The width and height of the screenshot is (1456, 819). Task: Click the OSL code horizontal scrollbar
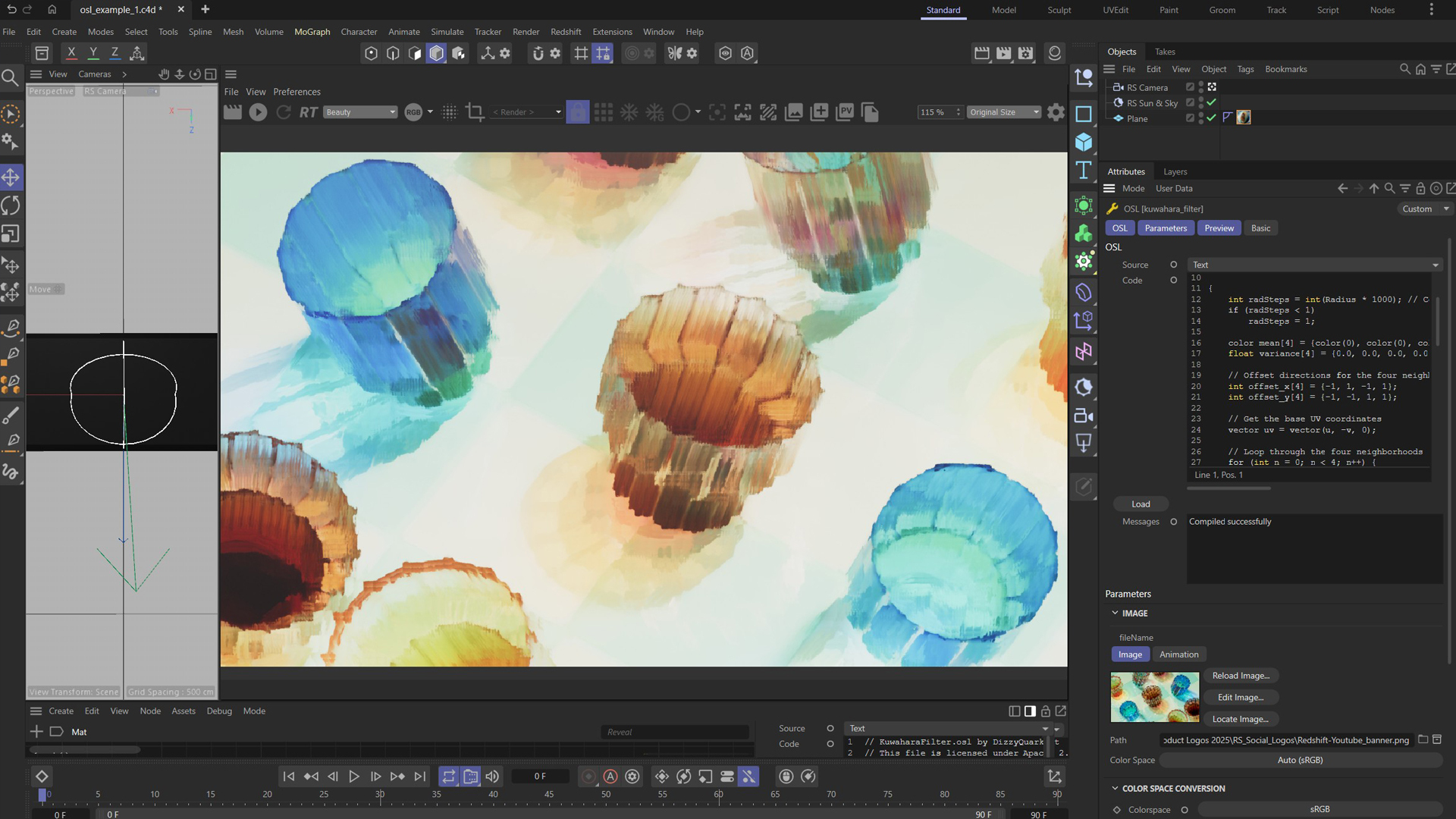point(1228,488)
